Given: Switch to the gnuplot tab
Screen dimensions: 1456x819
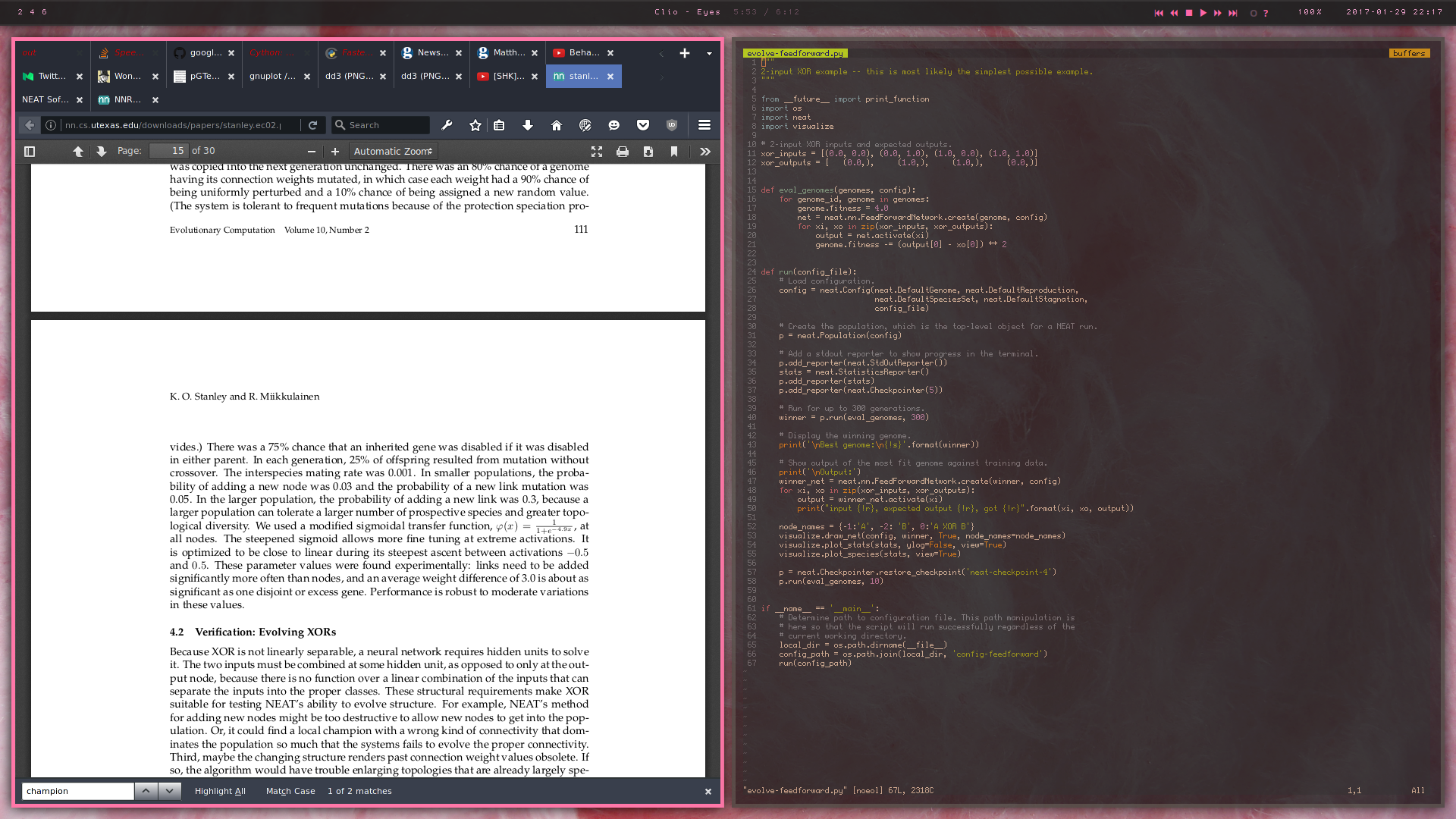Looking at the screenshot, I should point(273,76).
